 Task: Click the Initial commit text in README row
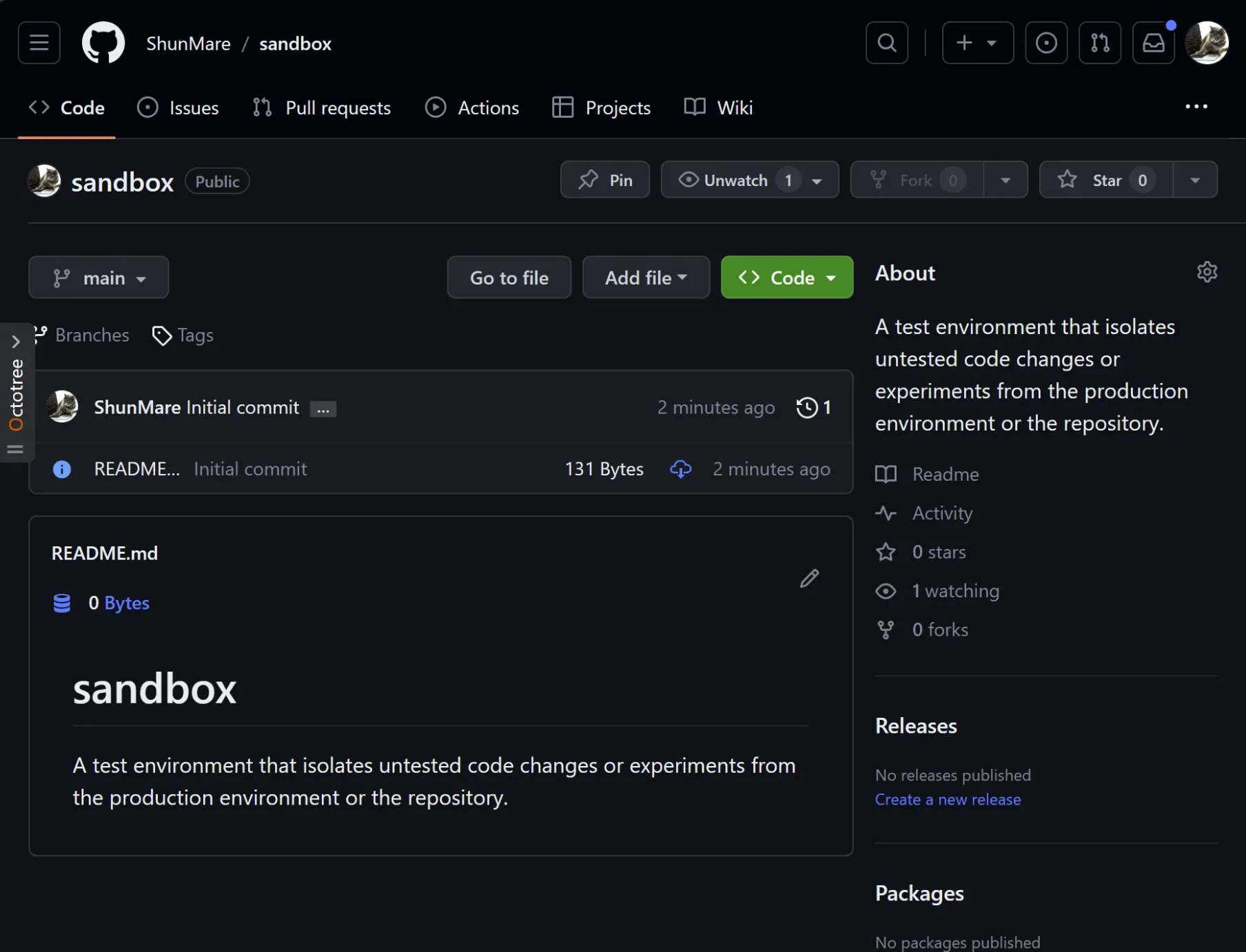click(250, 469)
